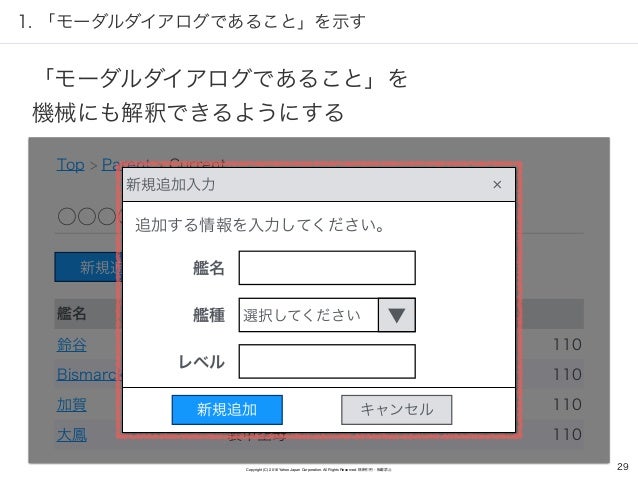Open the 艦種 dropdown arrow
This screenshot has height=479, width=638.
pyautogui.click(x=397, y=315)
